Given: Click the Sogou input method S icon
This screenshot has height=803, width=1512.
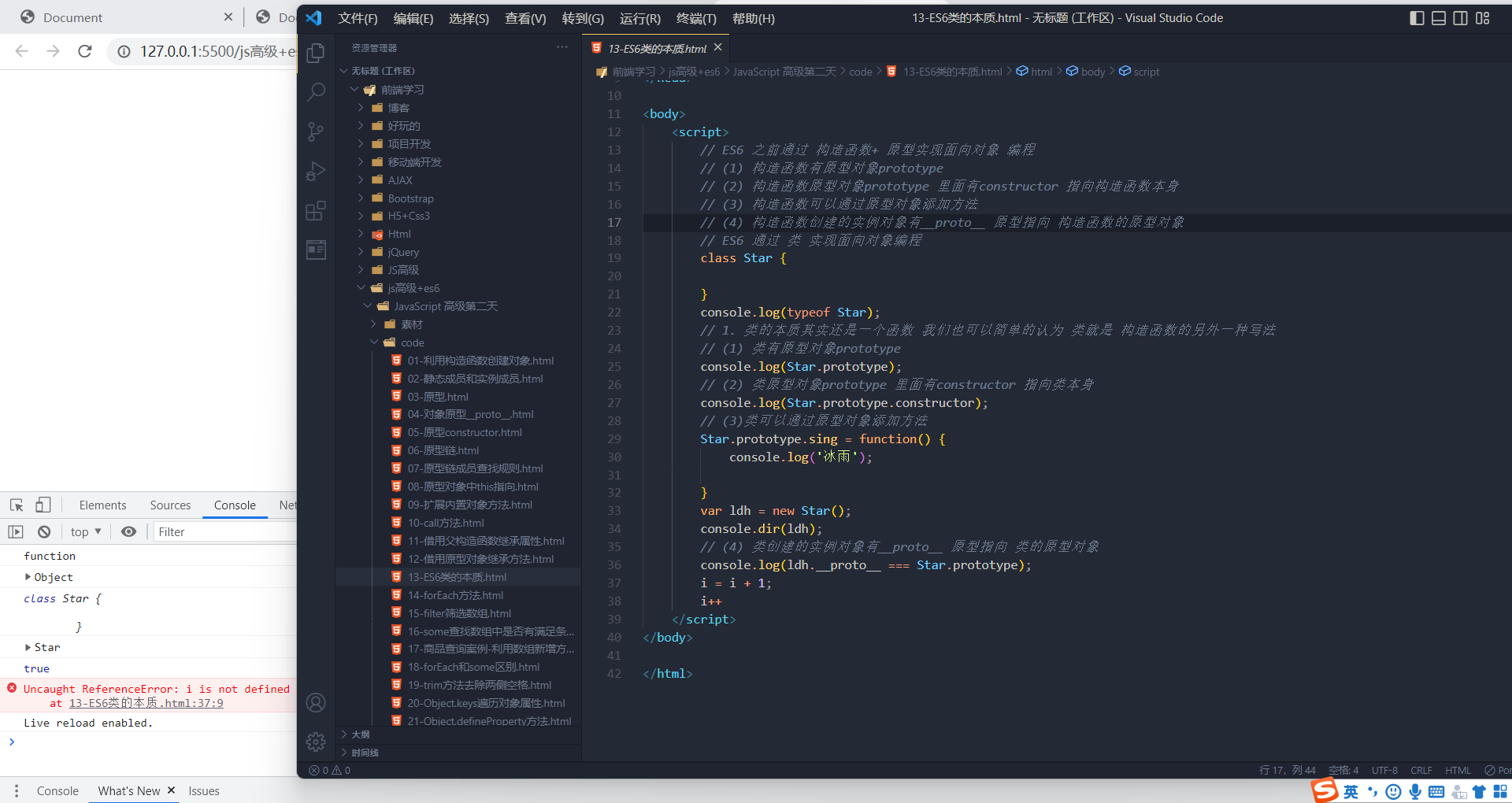Looking at the screenshot, I should tap(1325, 790).
